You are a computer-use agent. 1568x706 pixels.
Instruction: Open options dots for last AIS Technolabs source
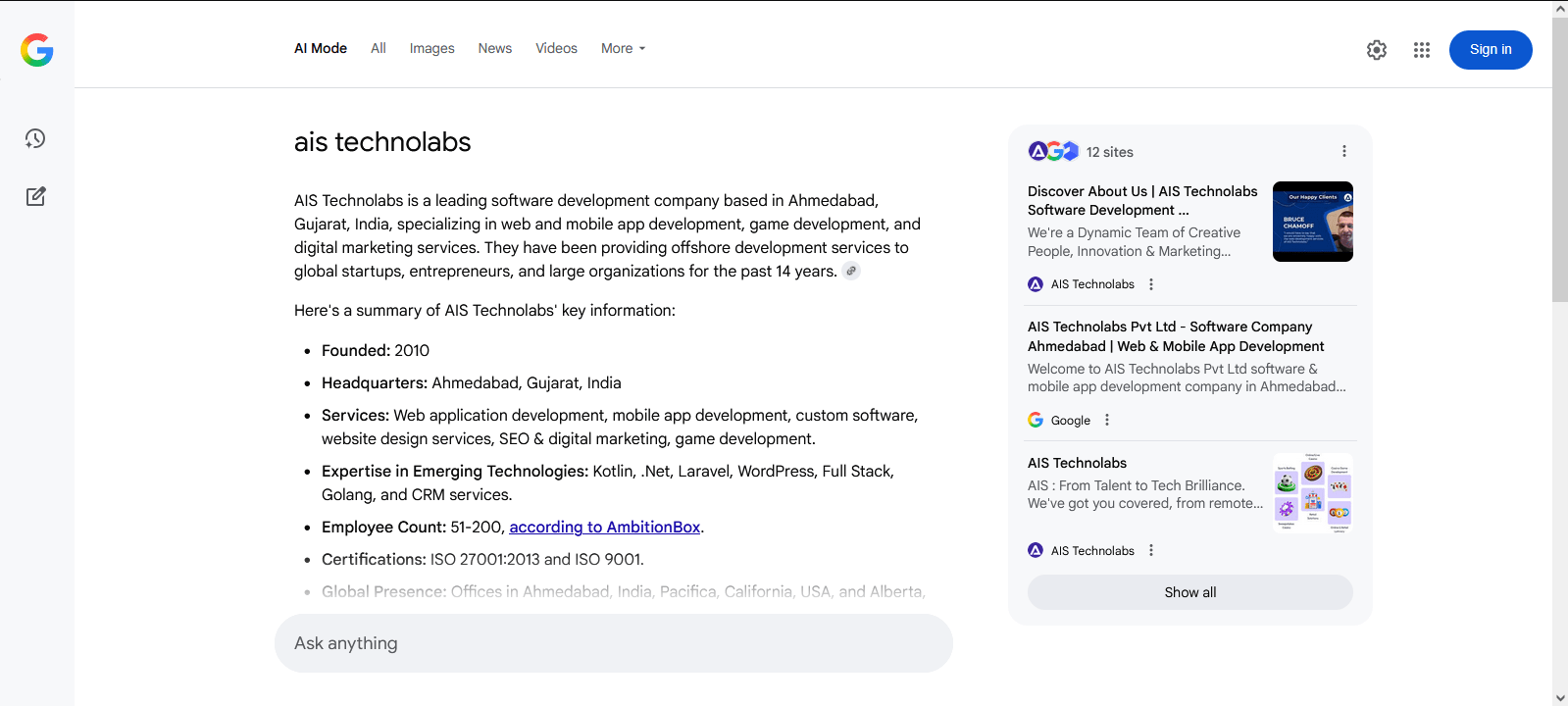pos(1151,550)
